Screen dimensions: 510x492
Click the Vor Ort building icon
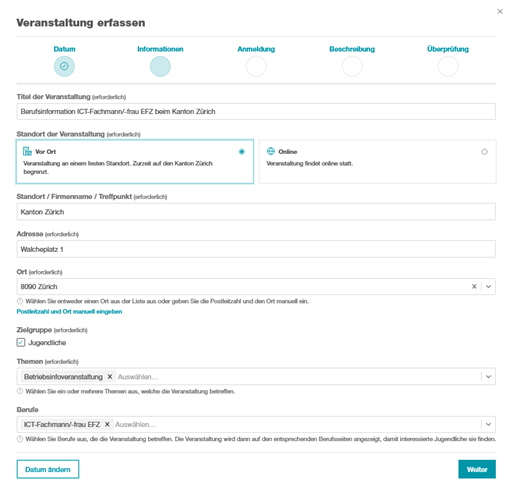coord(27,151)
